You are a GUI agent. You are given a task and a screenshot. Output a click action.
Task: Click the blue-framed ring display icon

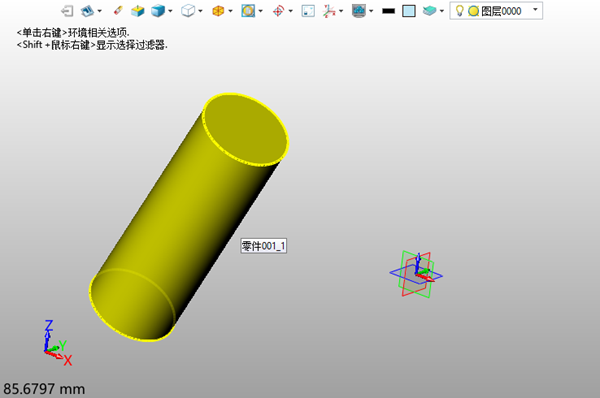point(248,11)
